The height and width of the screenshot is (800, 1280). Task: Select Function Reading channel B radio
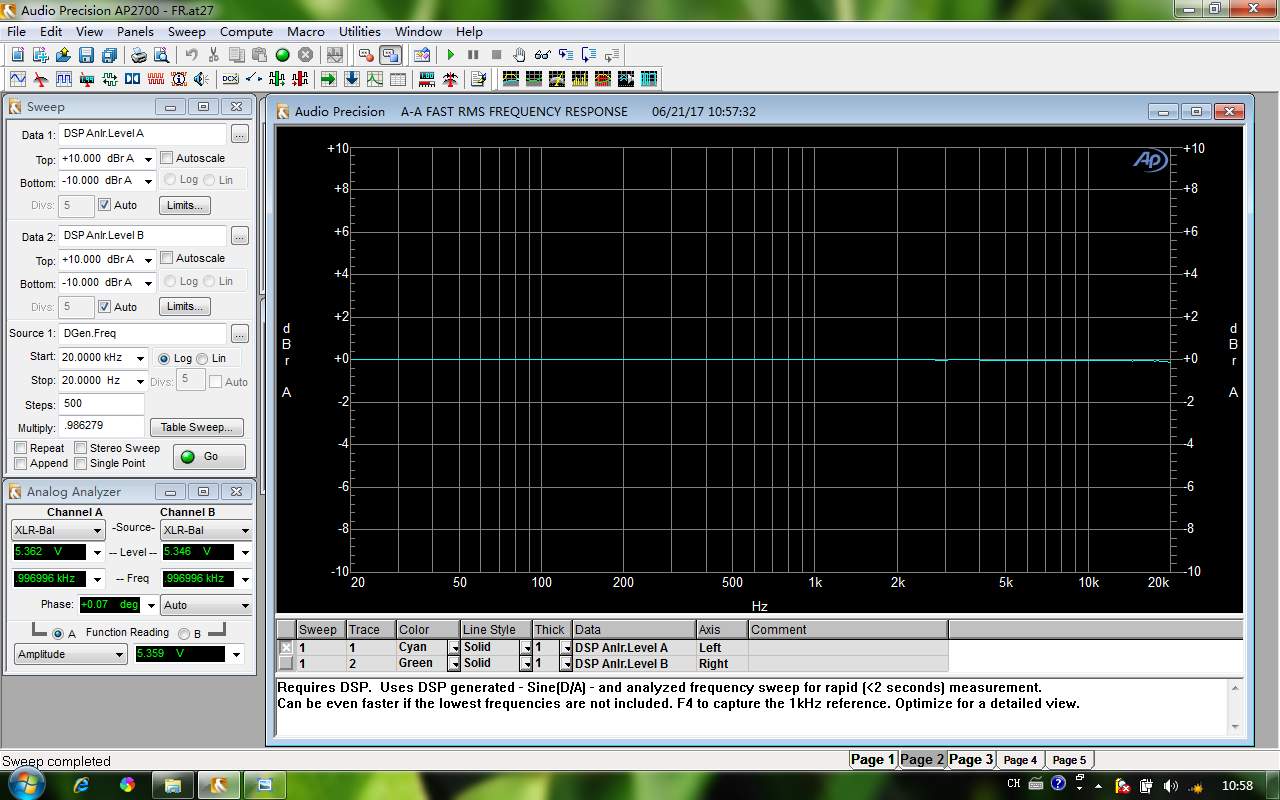click(x=183, y=633)
